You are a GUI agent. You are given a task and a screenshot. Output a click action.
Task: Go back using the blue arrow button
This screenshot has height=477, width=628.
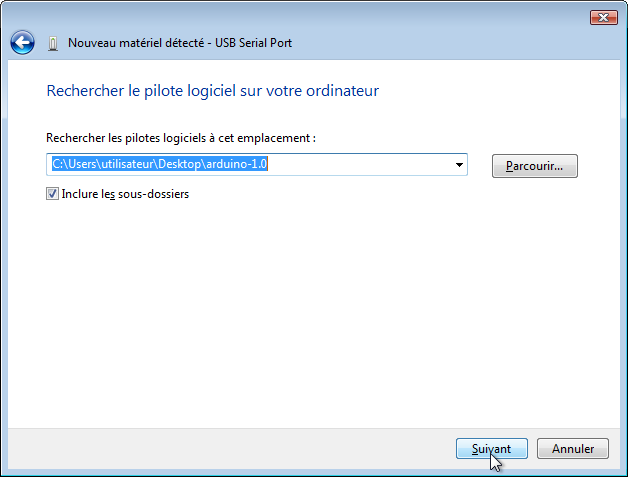(x=22, y=42)
